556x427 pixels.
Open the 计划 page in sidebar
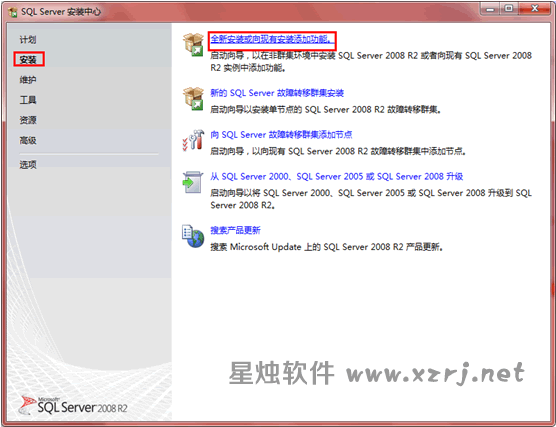pos(28,40)
